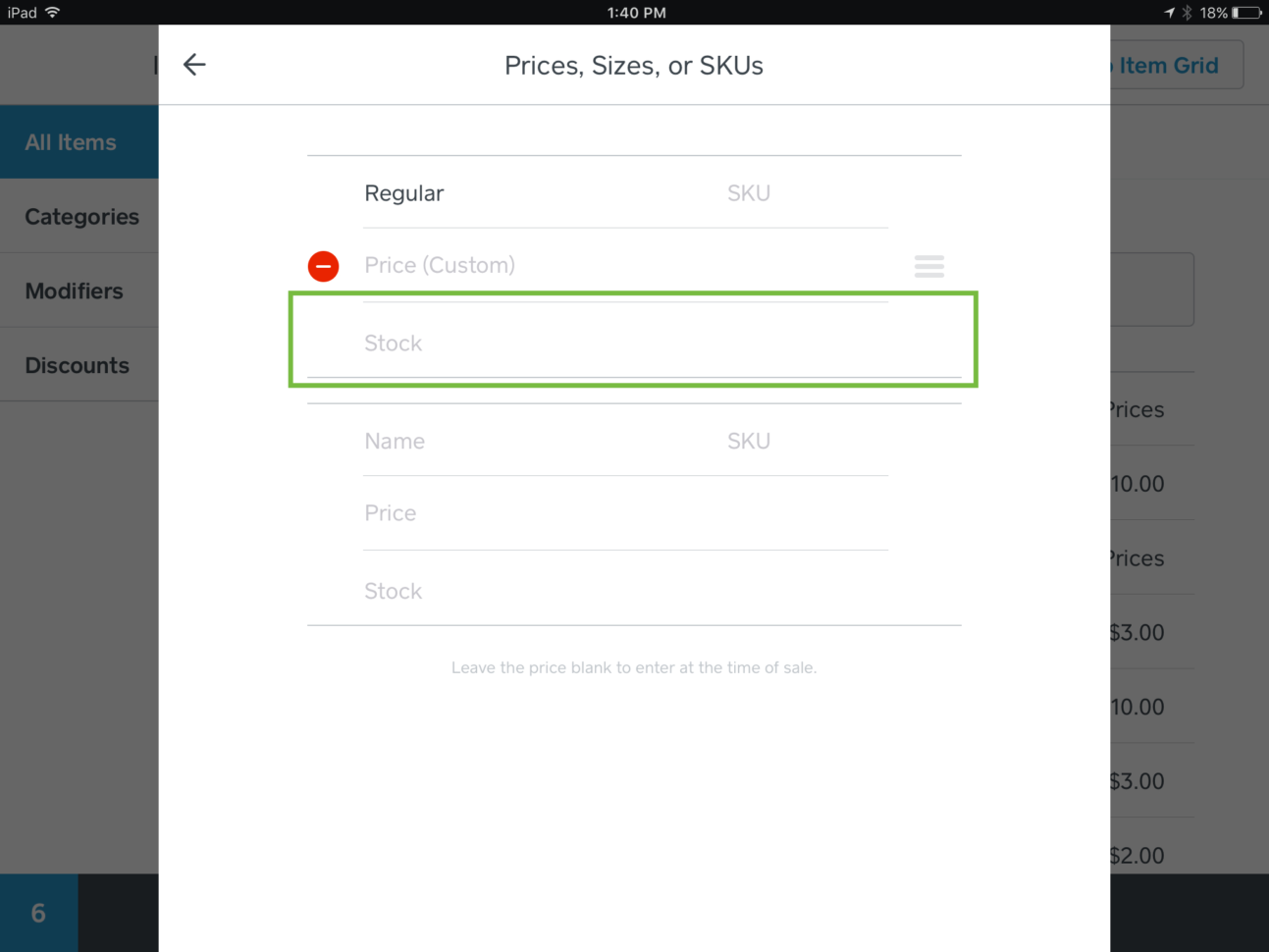Tap the back arrow icon
1269x952 pixels.
pos(194,65)
